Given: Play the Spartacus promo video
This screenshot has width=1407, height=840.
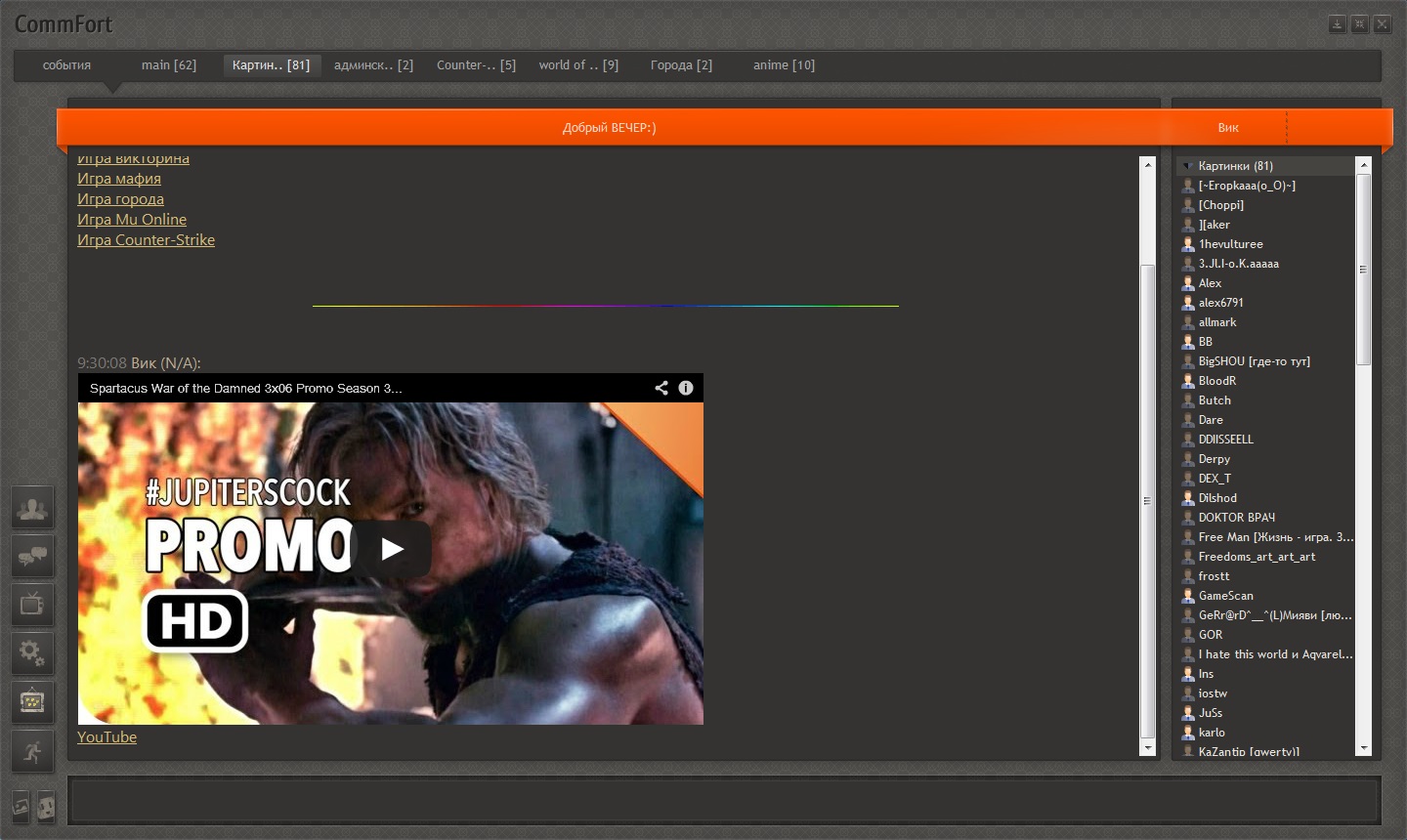Looking at the screenshot, I should pyautogui.click(x=391, y=549).
